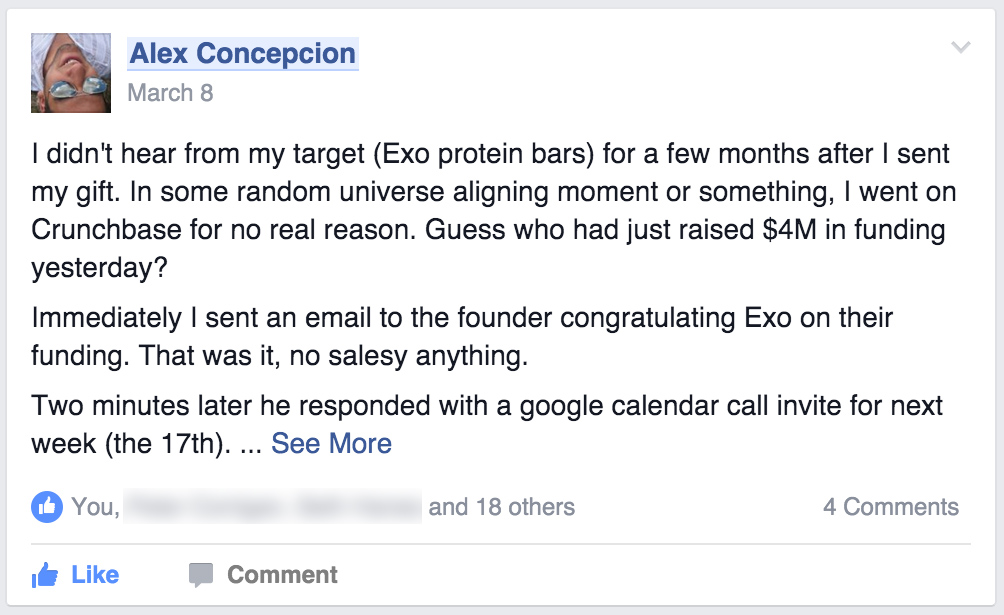
Task: Click the thumbs-up icon beside Like
Action: point(45,575)
